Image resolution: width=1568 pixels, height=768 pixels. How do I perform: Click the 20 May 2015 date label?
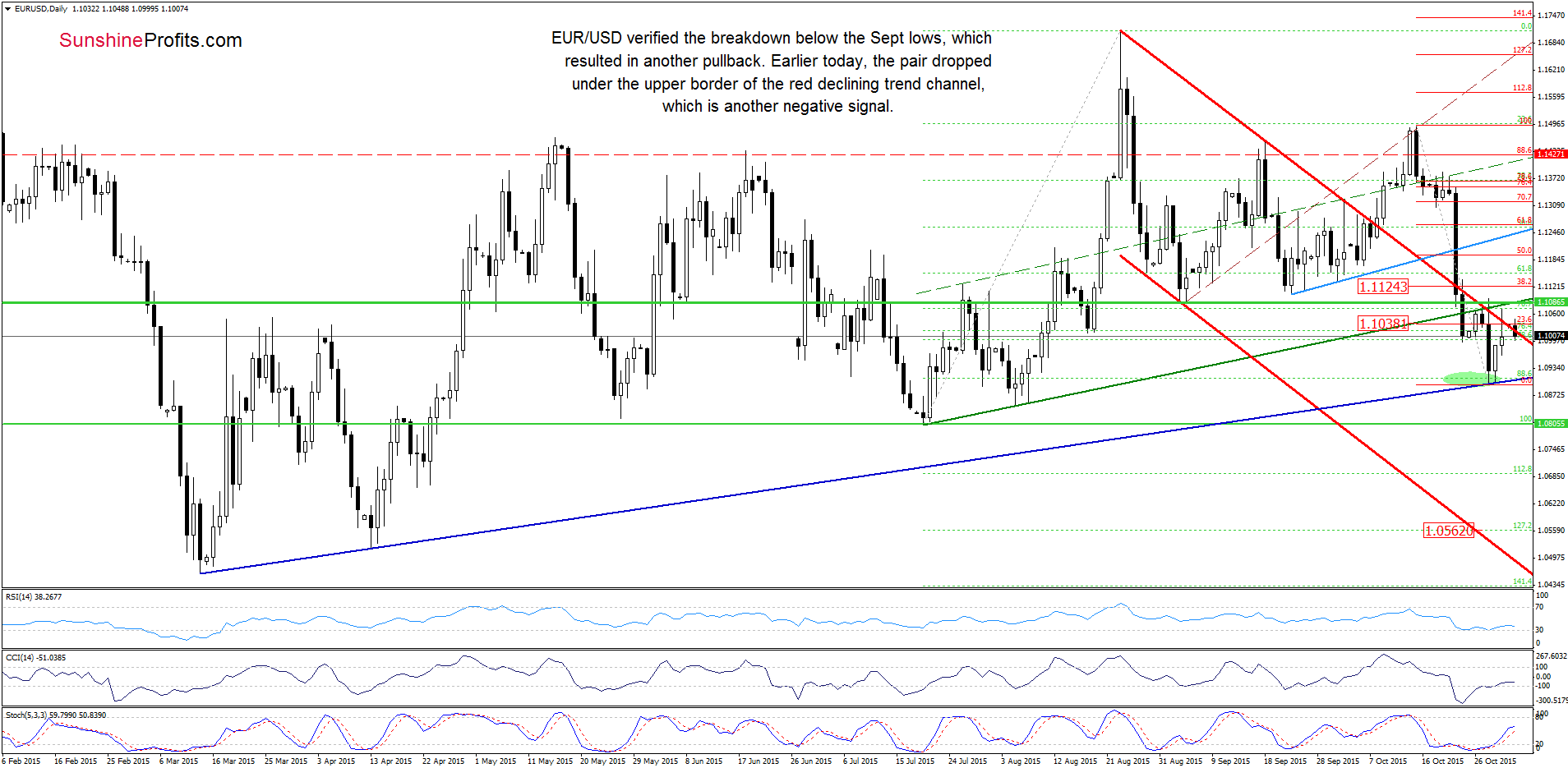(x=602, y=761)
